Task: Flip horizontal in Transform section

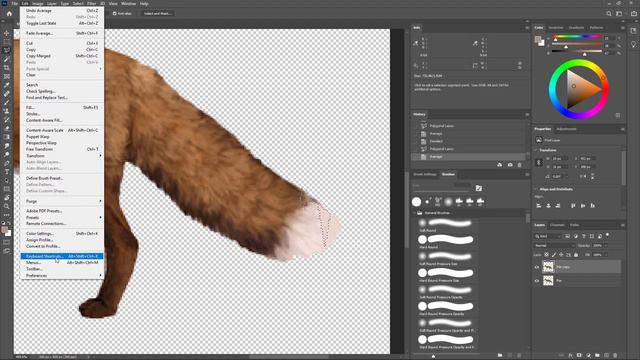Action: pyautogui.click(x=583, y=176)
